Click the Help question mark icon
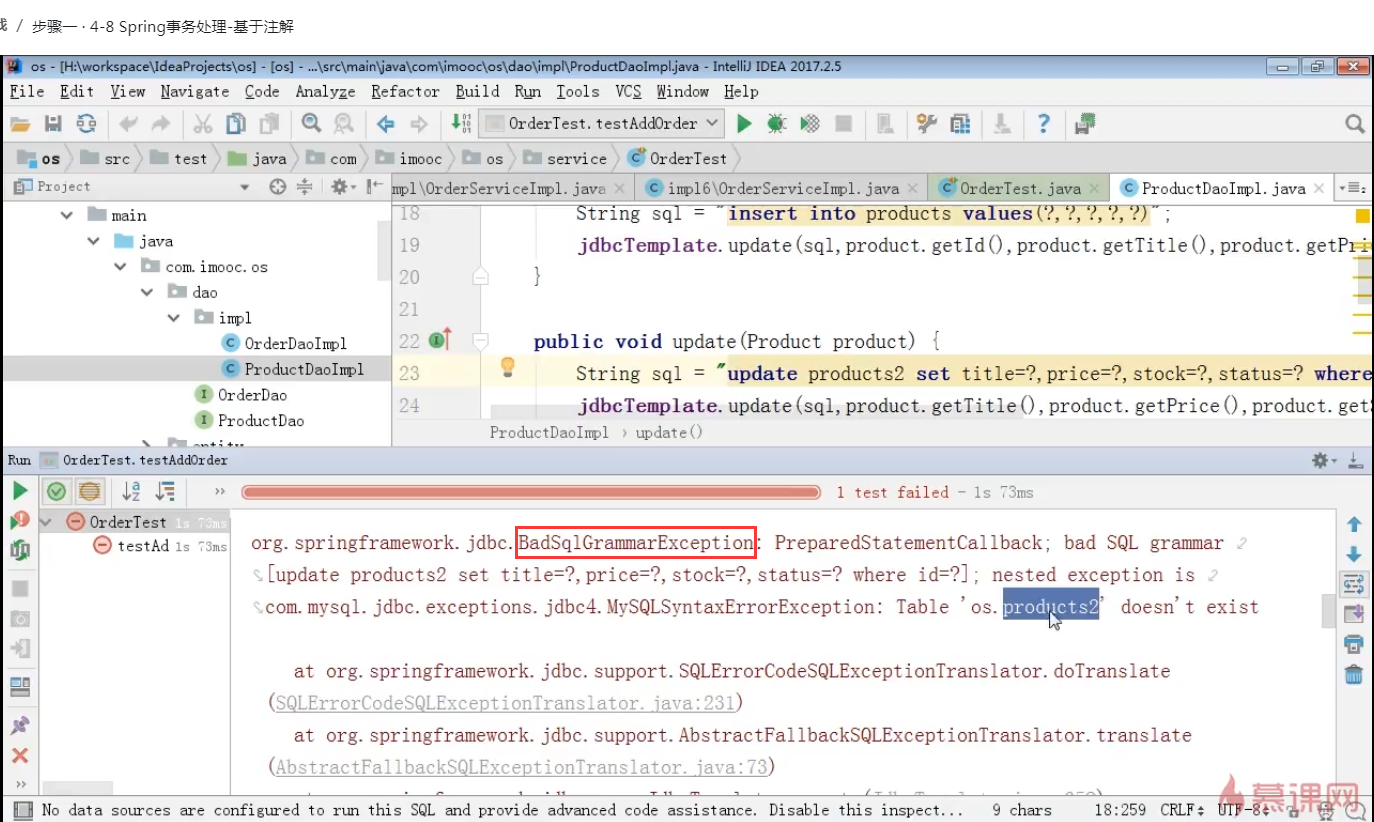The height and width of the screenshot is (822, 1374). click(1044, 124)
